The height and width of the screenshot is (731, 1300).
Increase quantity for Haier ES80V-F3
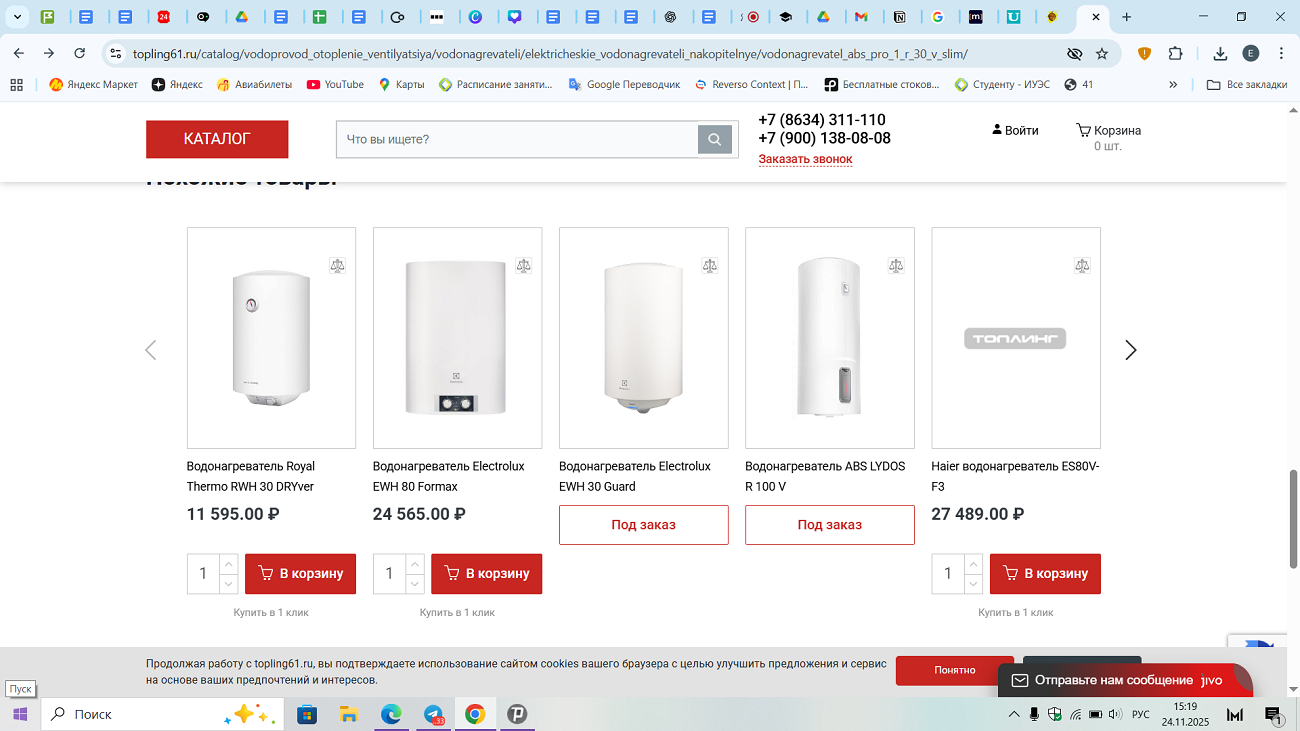pyautogui.click(x=973, y=565)
